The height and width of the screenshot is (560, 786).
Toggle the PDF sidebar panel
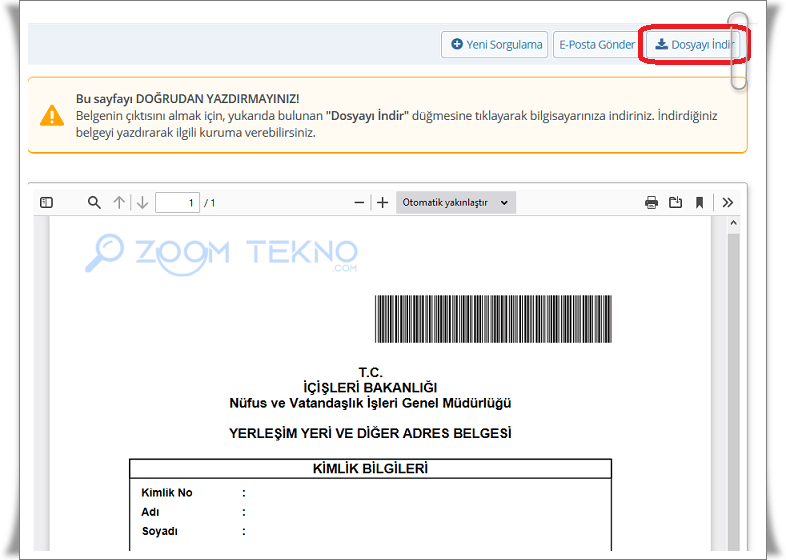click(x=46, y=203)
